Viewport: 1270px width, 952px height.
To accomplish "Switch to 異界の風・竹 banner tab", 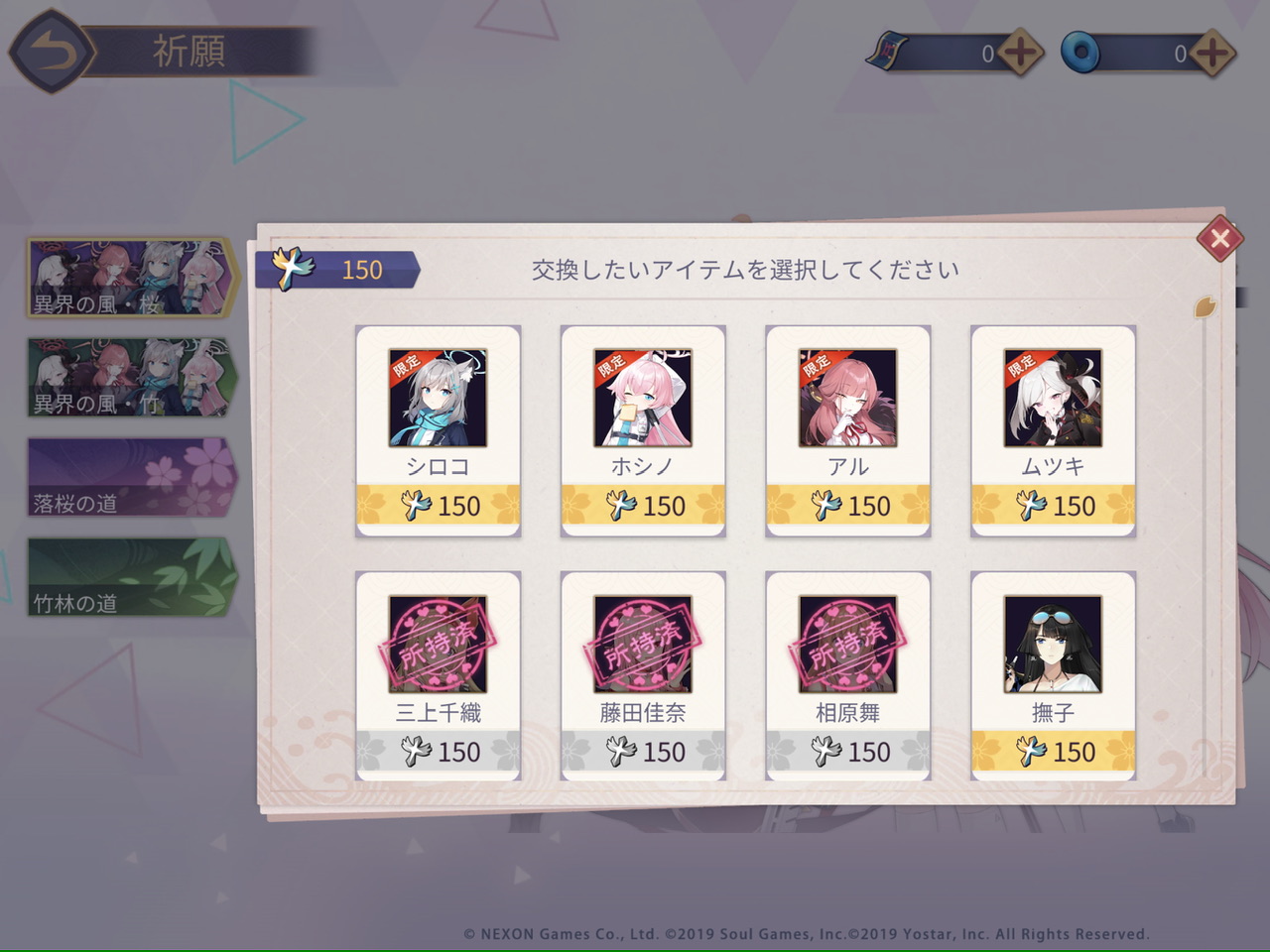I will (x=131, y=378).
